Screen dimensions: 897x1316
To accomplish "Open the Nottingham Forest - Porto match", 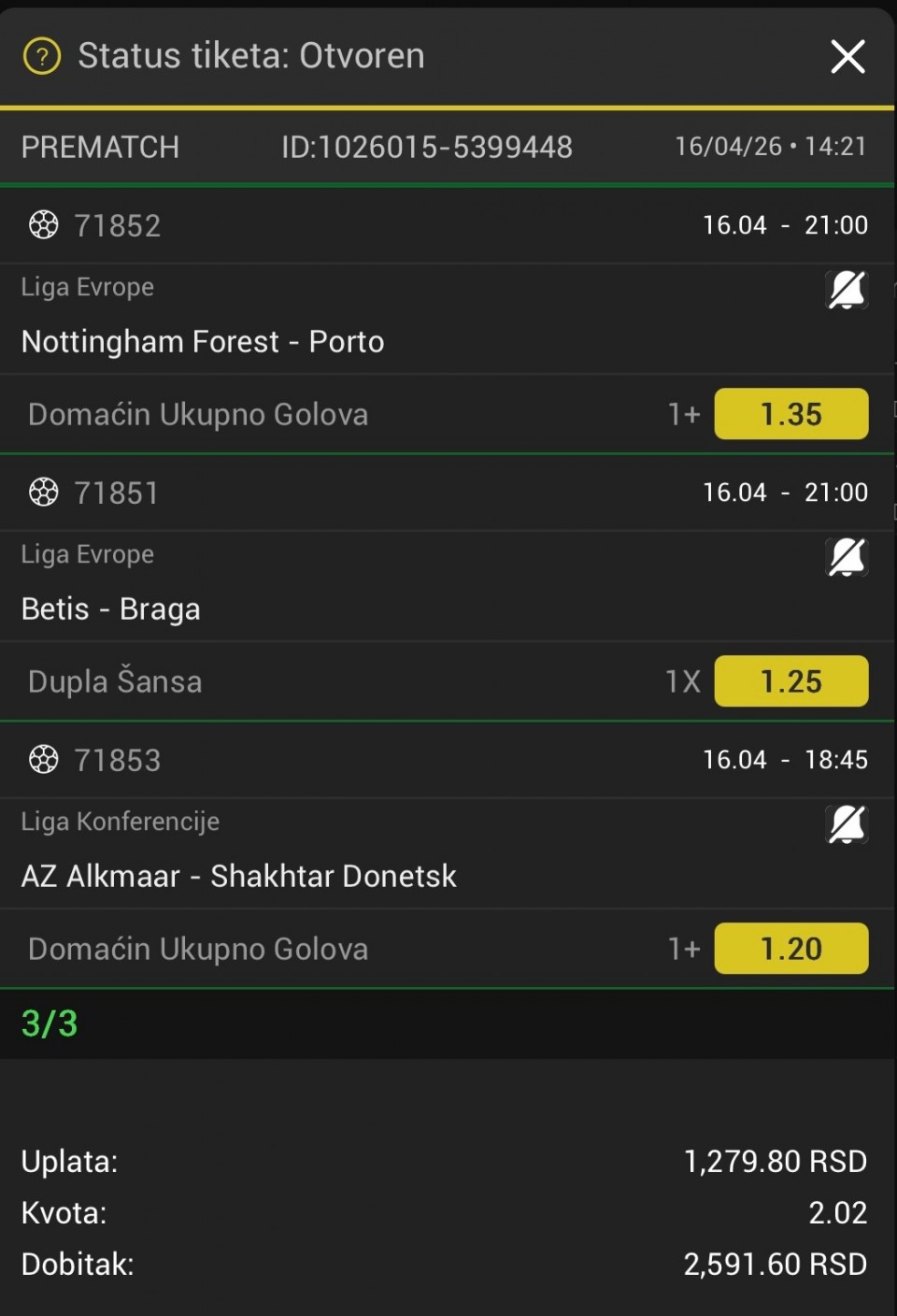I will click(203, 342).
